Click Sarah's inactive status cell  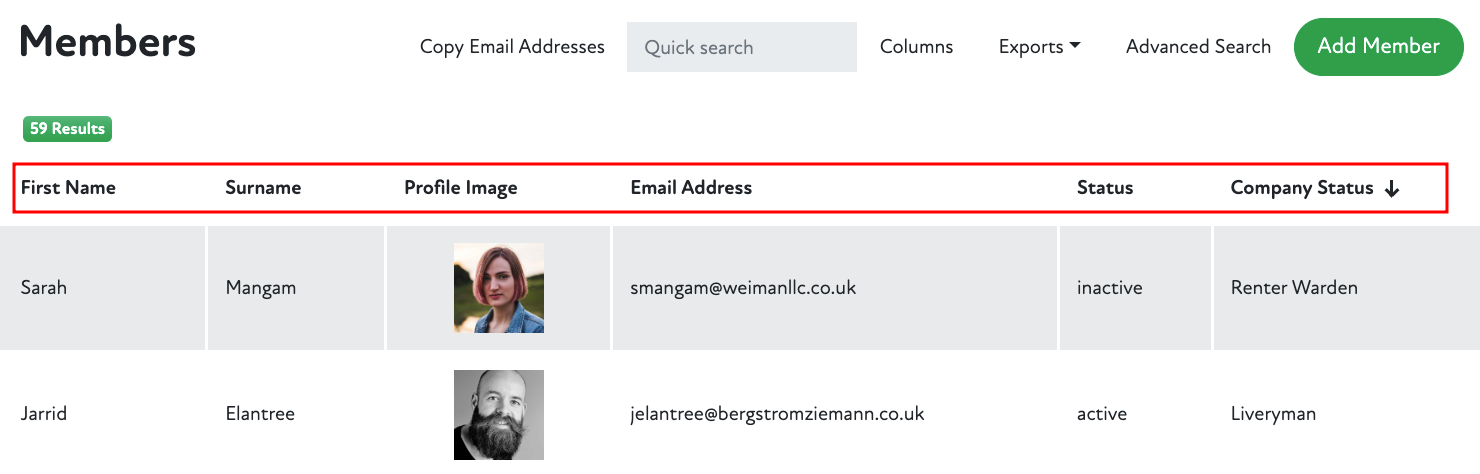[x=1109, y=288]
